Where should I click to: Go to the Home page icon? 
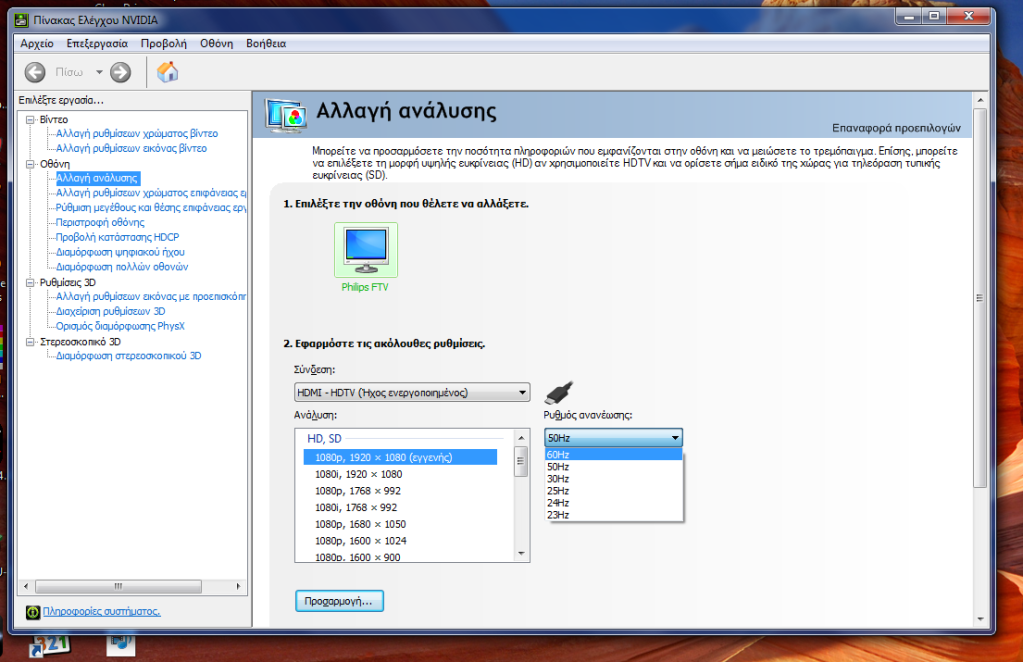pyautogui.click(x=167, y=72)
